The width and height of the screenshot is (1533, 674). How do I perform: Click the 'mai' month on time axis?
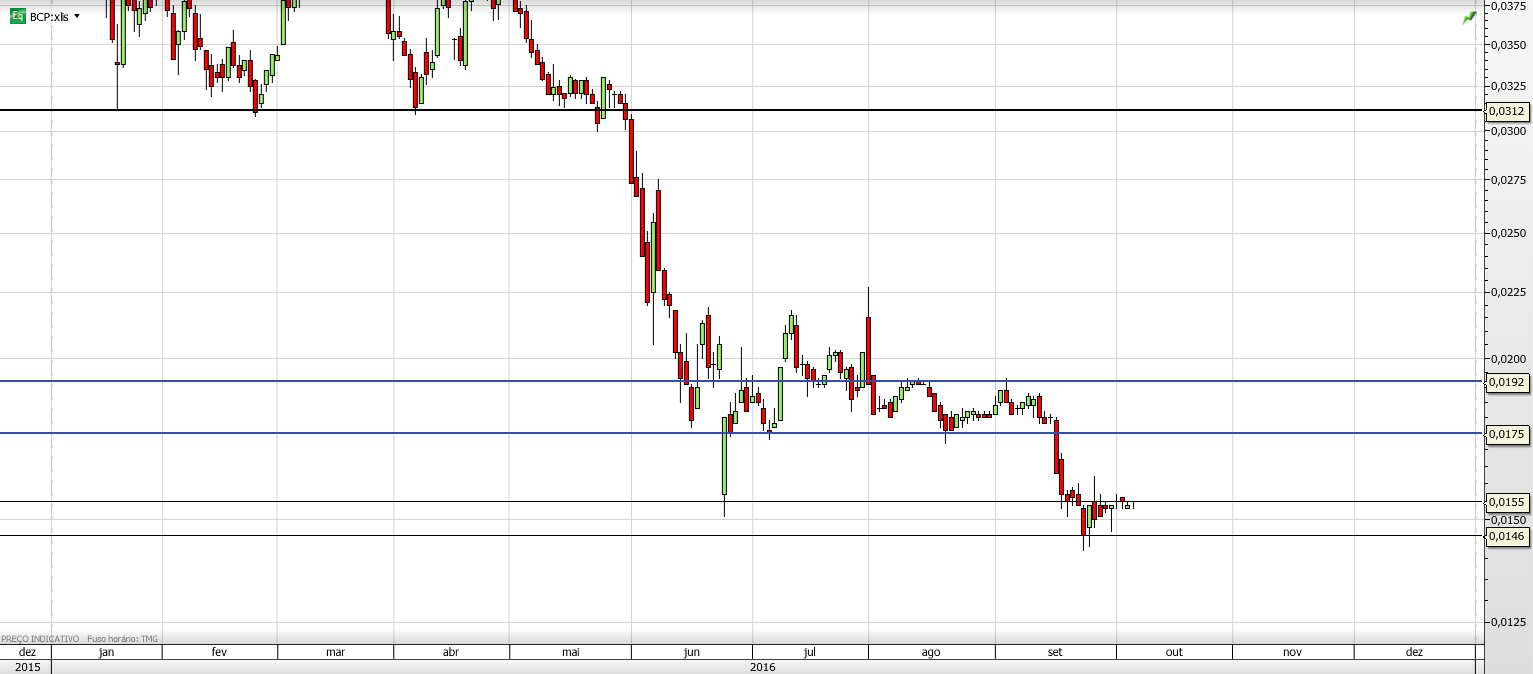click(570, 652)
